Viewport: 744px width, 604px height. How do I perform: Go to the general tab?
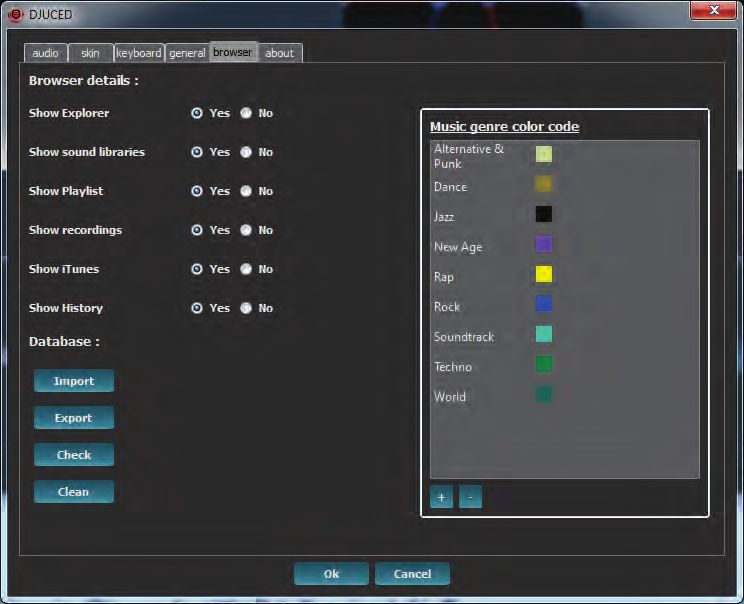187,53
